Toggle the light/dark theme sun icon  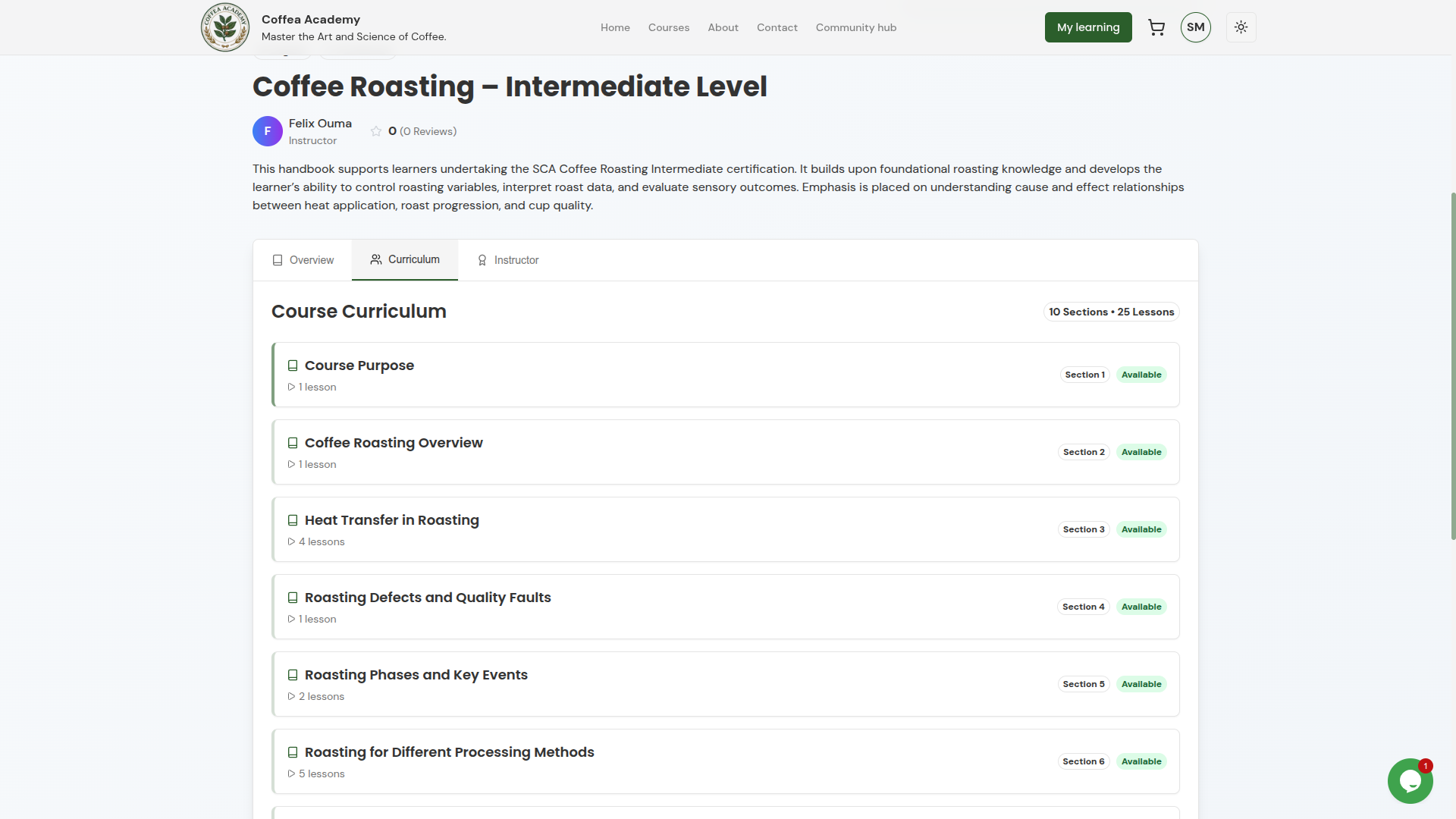(x=1241, y=27)
